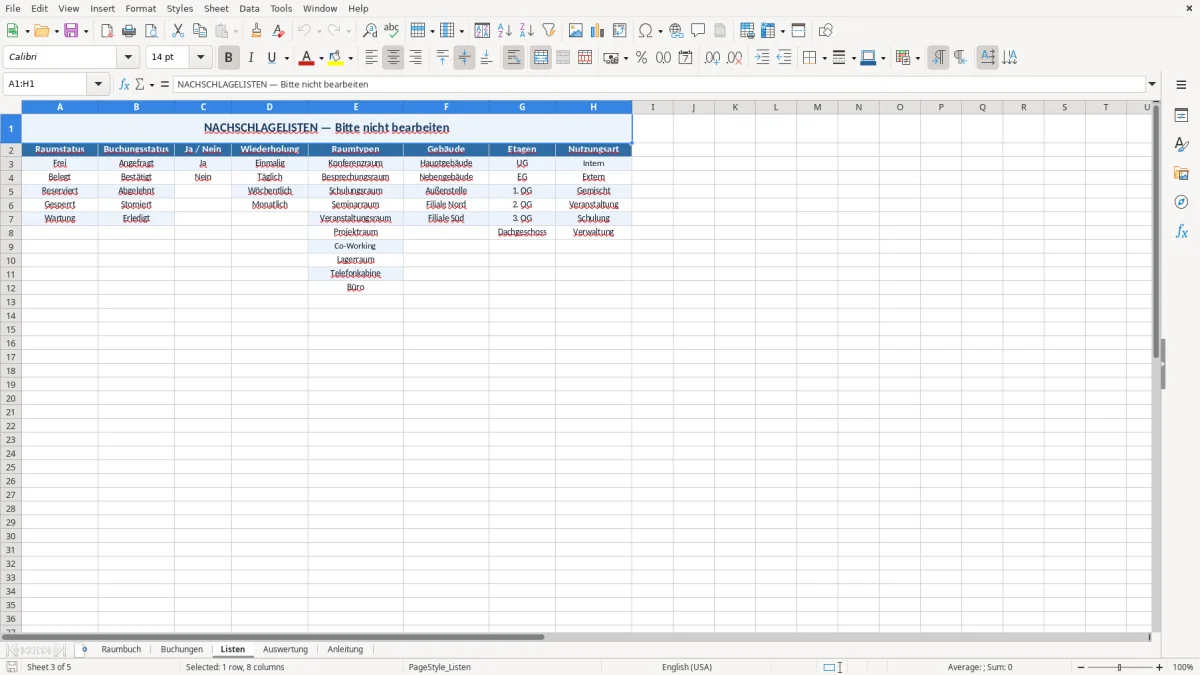
Task: Define the print area
Action: 747,31
